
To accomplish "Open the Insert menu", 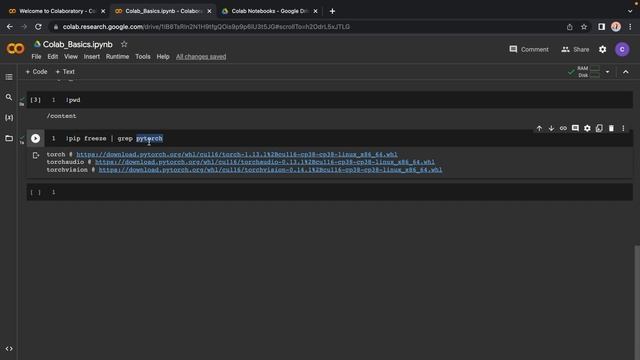I will 92,57.
